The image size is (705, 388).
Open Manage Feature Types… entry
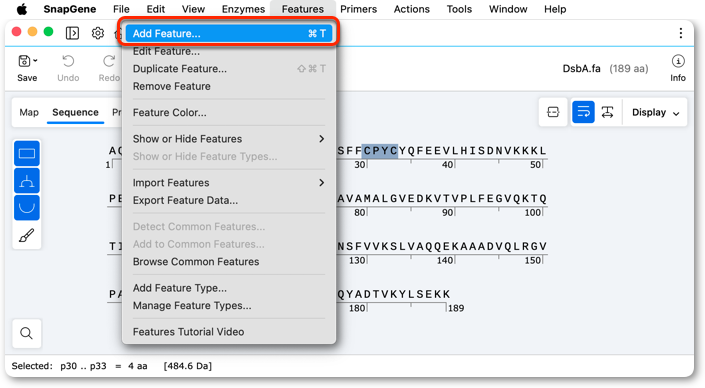point(228,305)
